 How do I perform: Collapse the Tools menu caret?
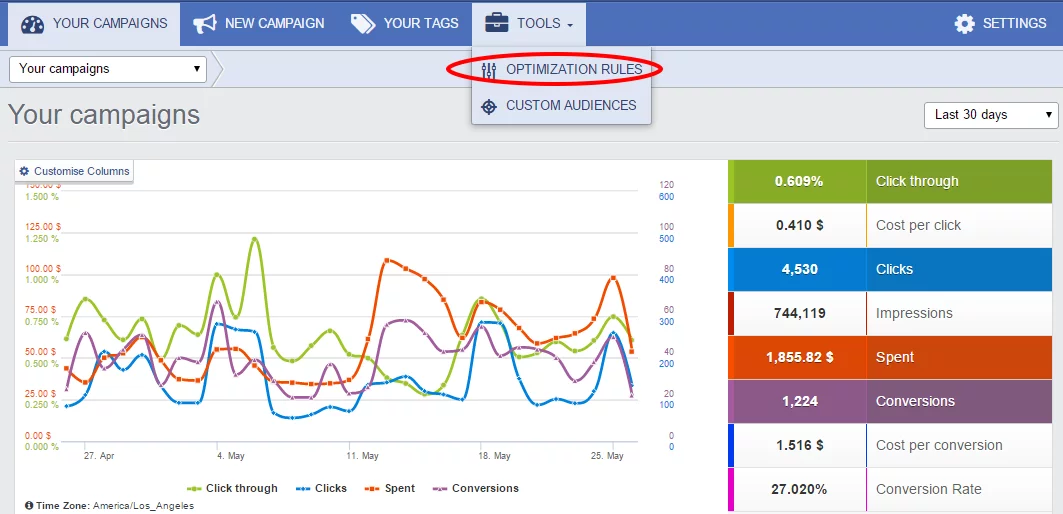pos(570,25)
